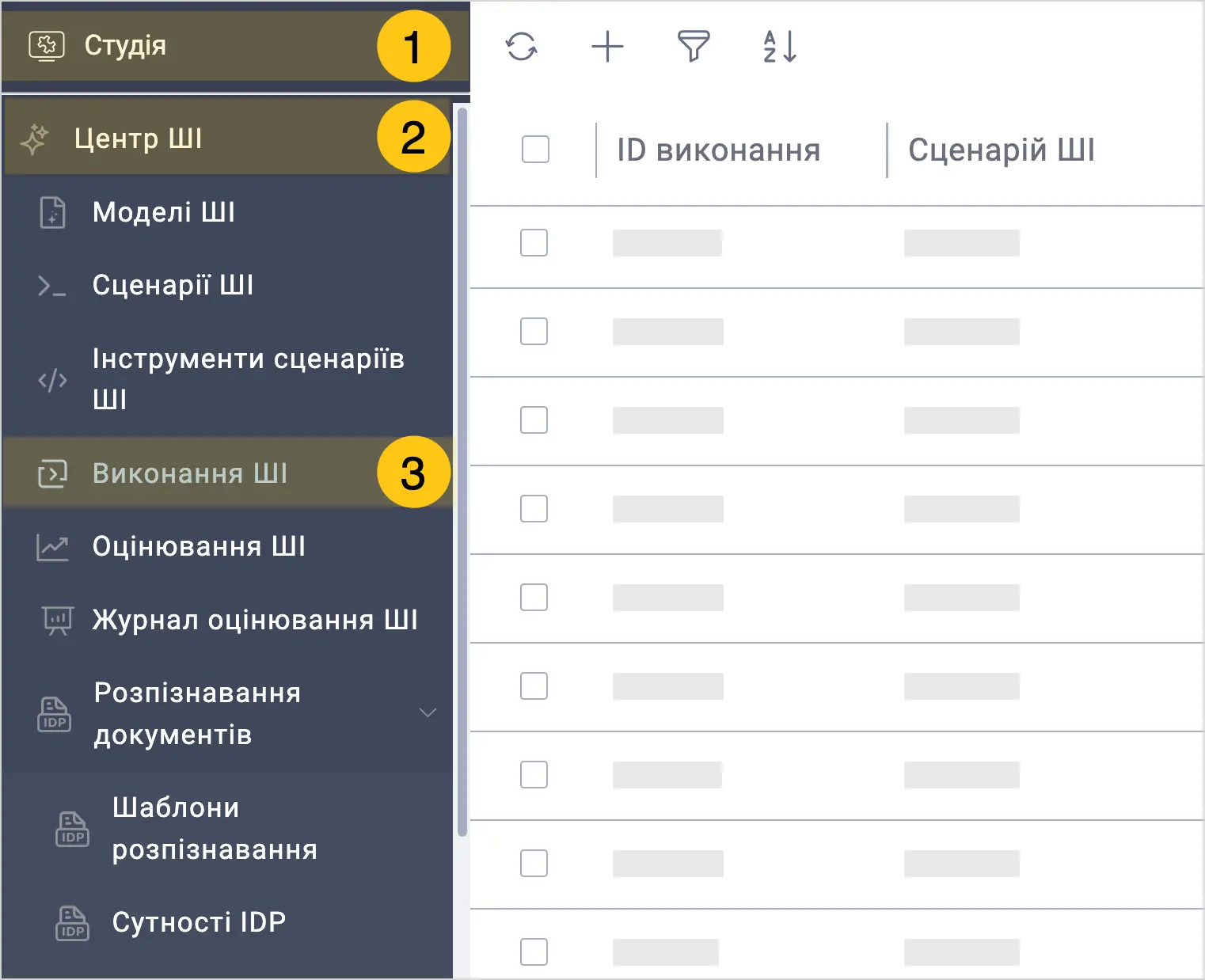
Task: Click the plus icon to add execution
Action: pos(608,47)
